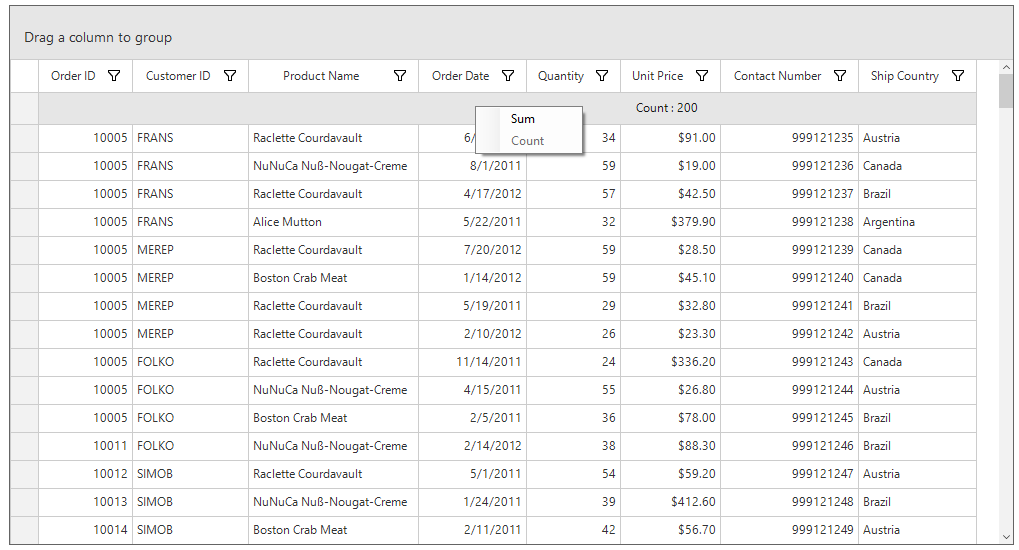
Task: Select the $412.60 unit price cell
Action: pos(670,502)
